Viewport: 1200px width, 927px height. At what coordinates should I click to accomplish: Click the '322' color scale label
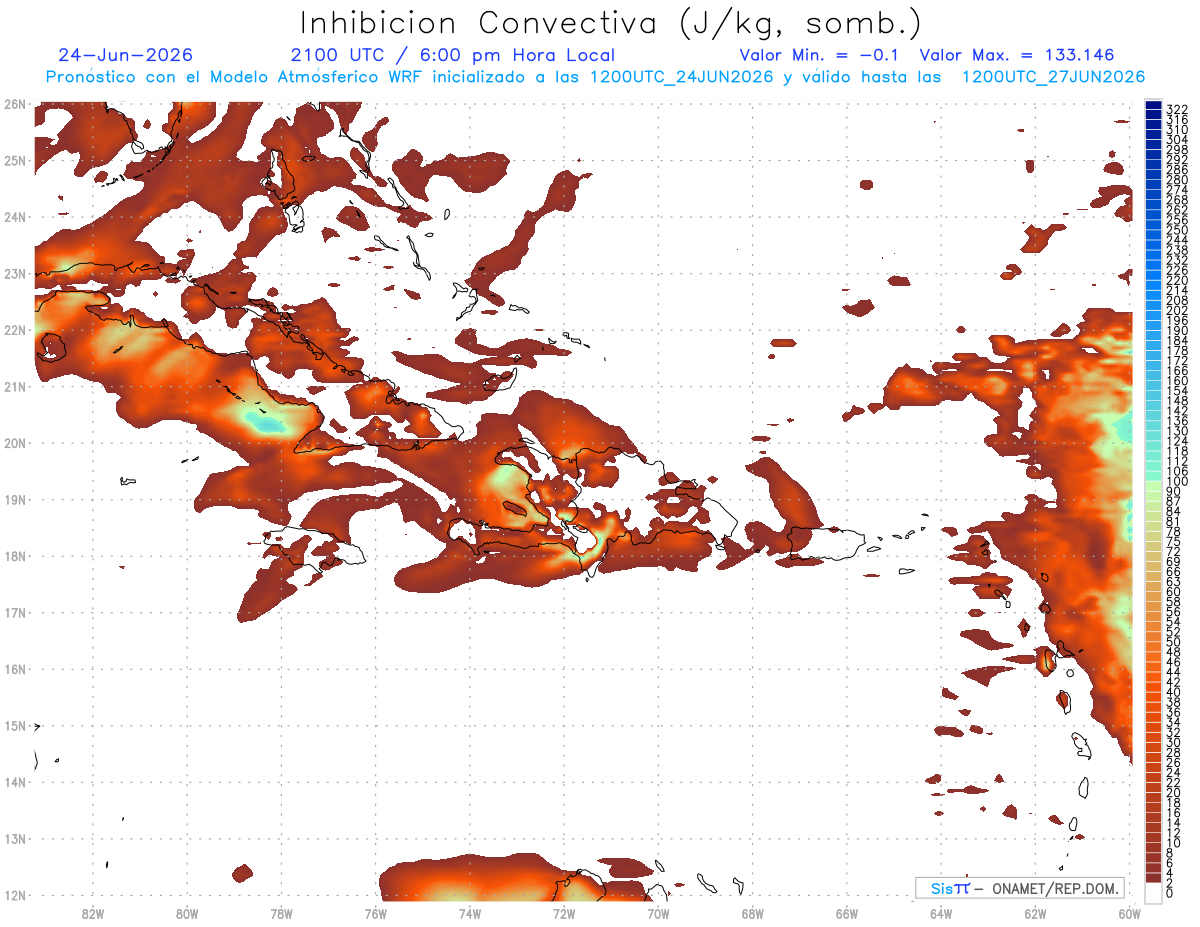(1177, 108)
